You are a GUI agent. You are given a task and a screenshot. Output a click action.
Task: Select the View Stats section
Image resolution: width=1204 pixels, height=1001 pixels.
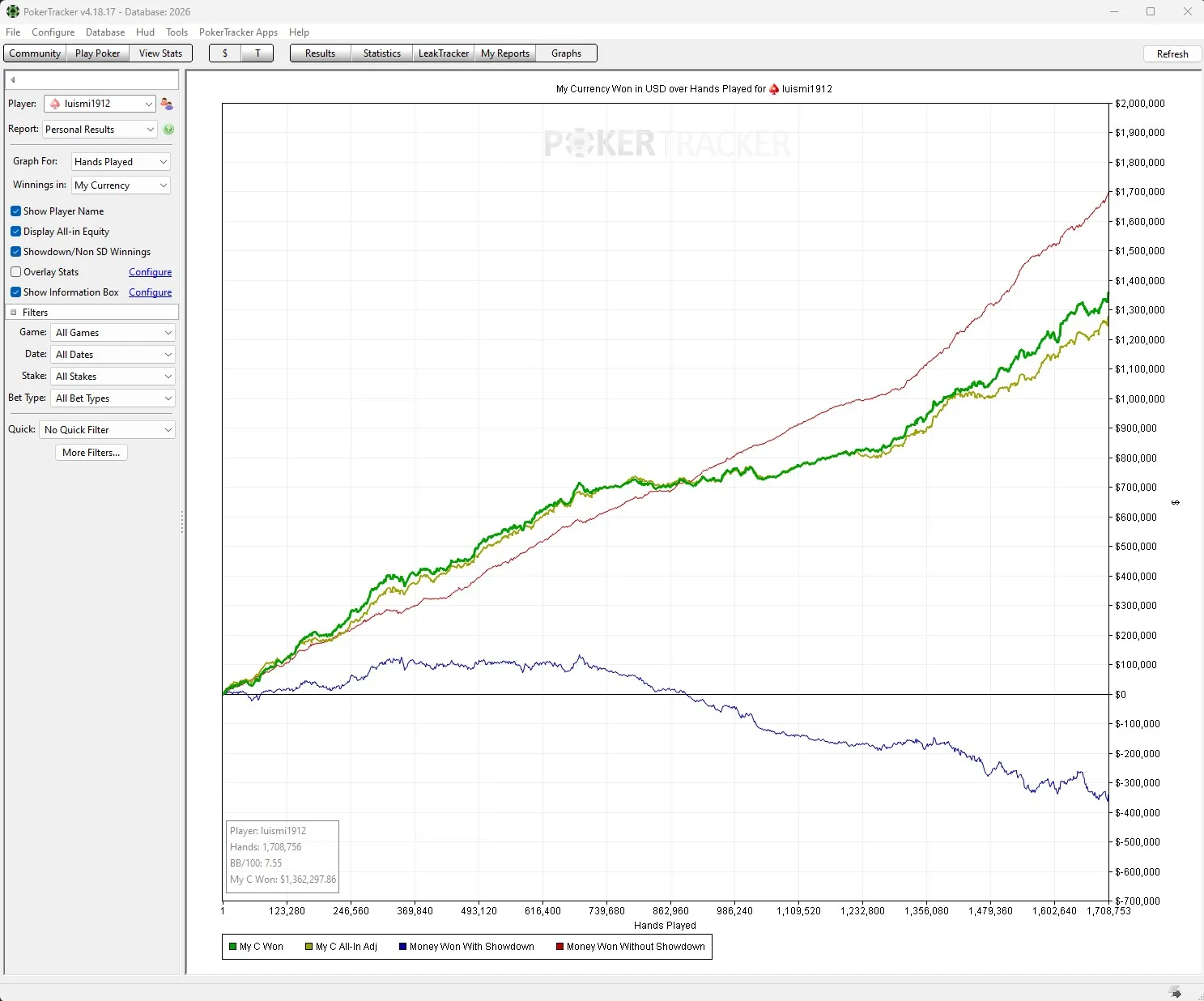(160, 53)
